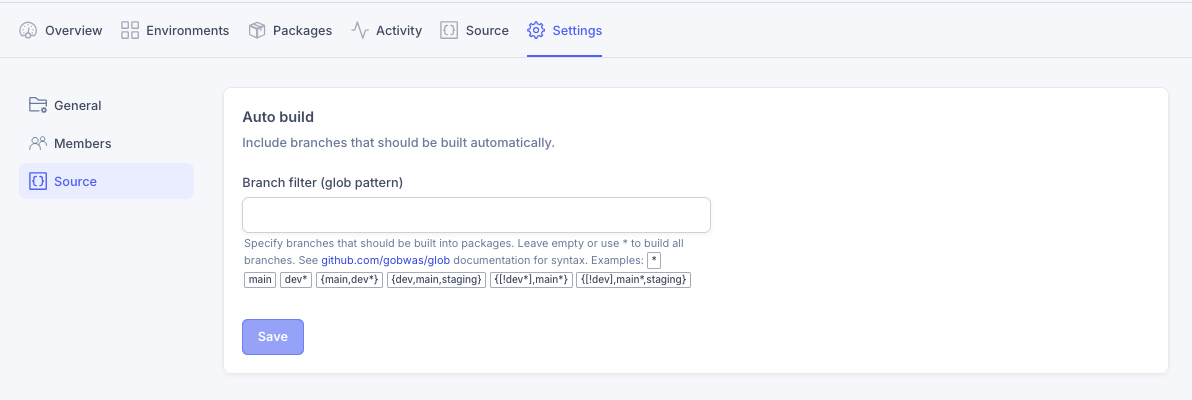Click the General folder icon in sidebar

(x=38, y=105)
